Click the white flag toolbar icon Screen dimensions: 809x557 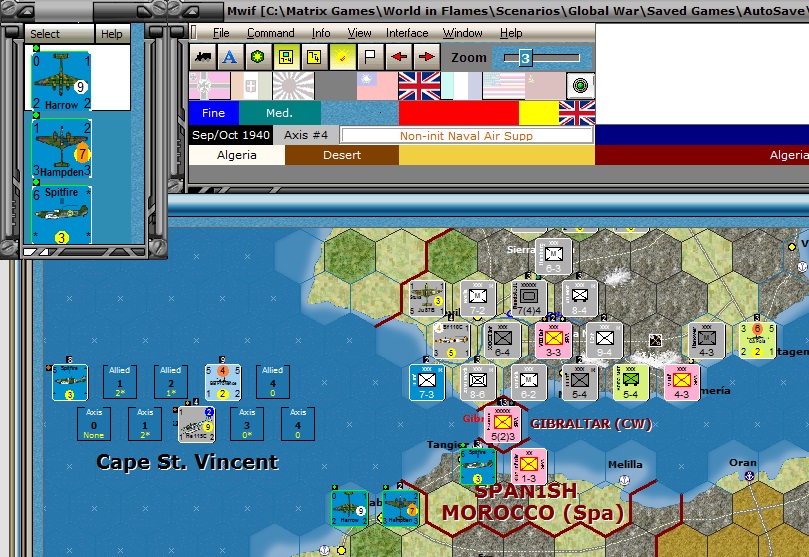370,57
